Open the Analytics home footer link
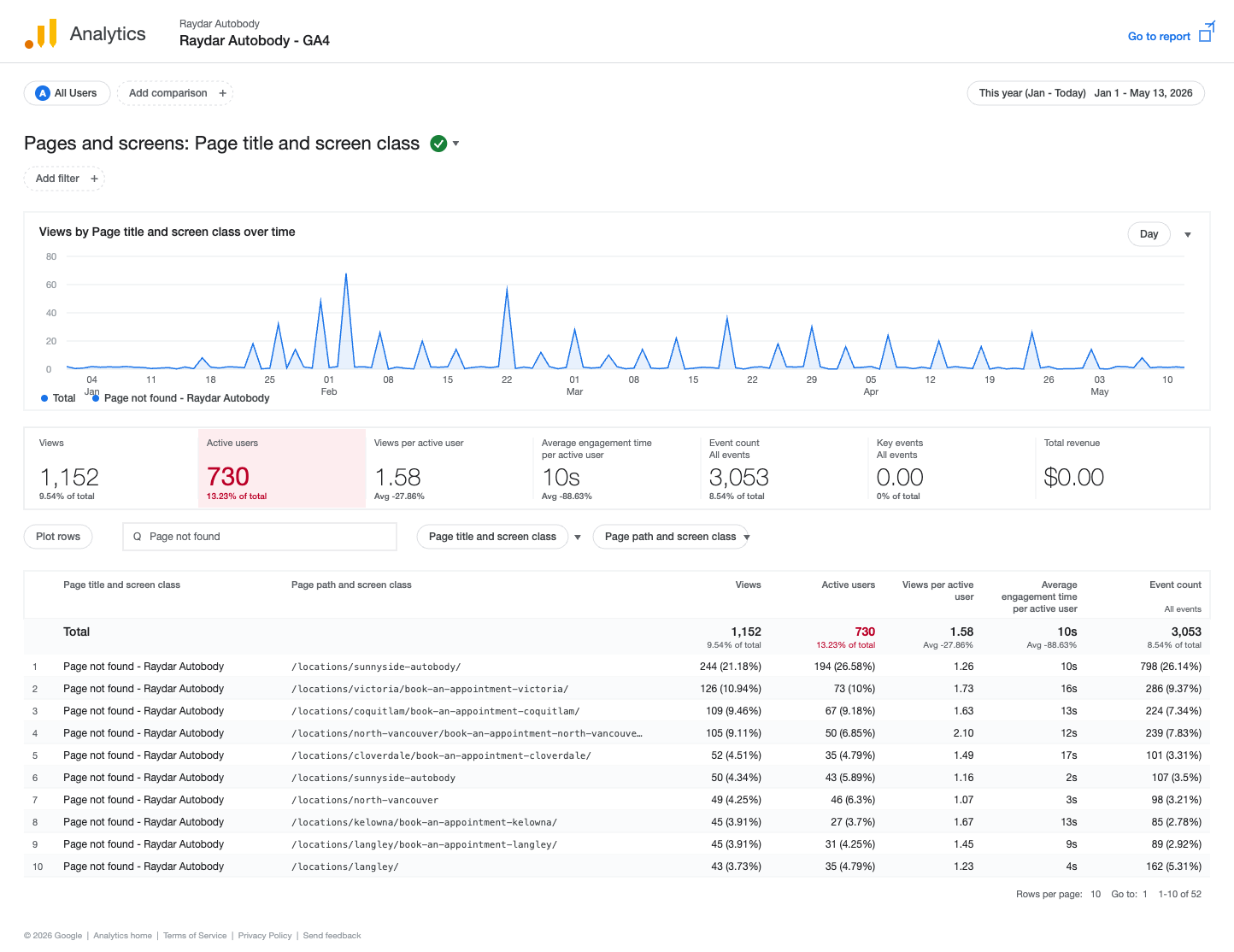1234x952 pixels. point(122,936)
